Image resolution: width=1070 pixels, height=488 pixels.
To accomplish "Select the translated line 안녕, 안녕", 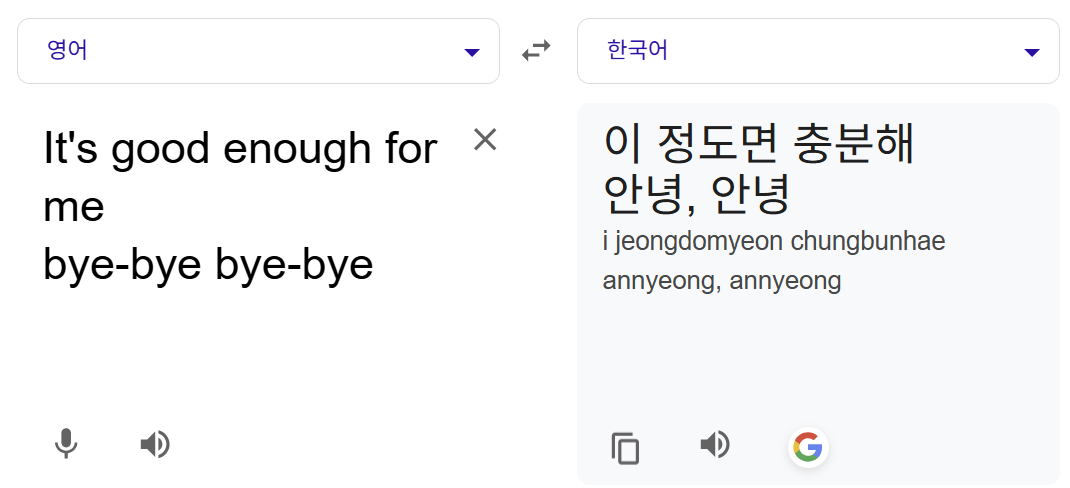I will (697, 195).
